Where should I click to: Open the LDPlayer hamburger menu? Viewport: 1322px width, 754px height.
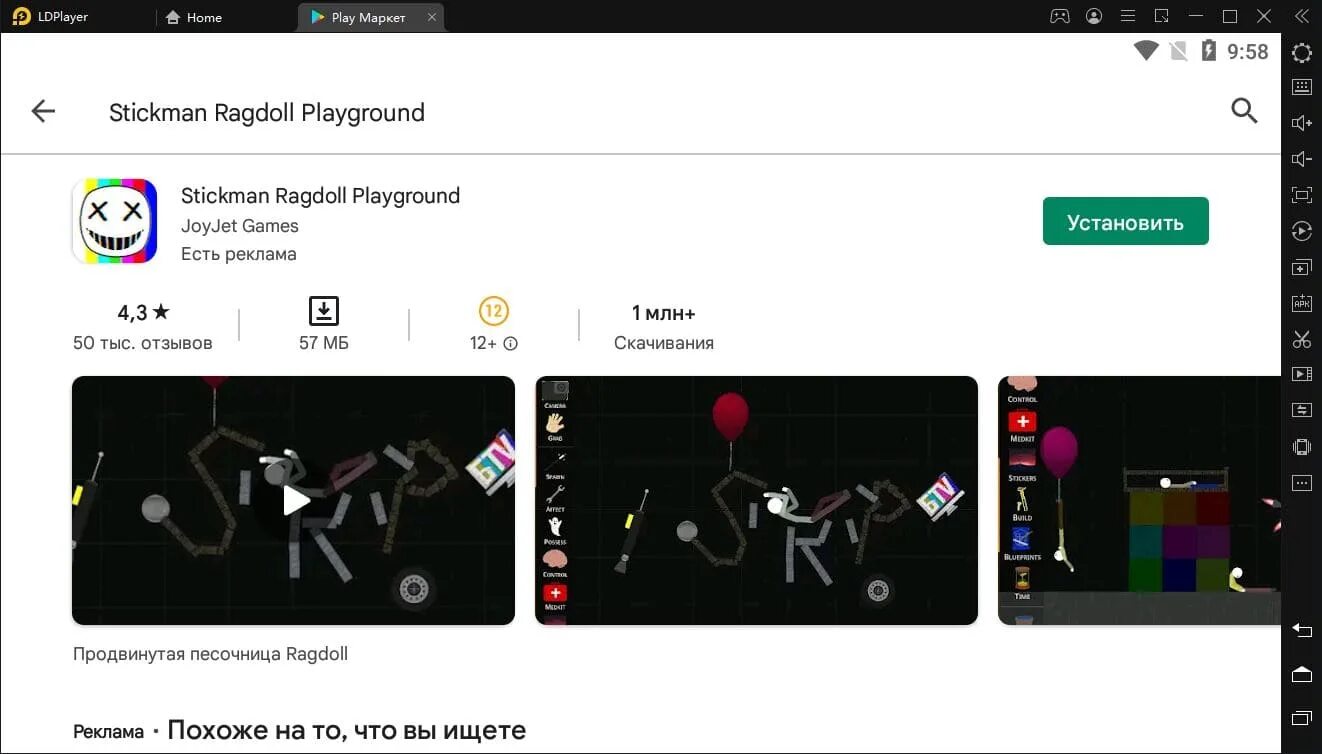[1128, 16]
